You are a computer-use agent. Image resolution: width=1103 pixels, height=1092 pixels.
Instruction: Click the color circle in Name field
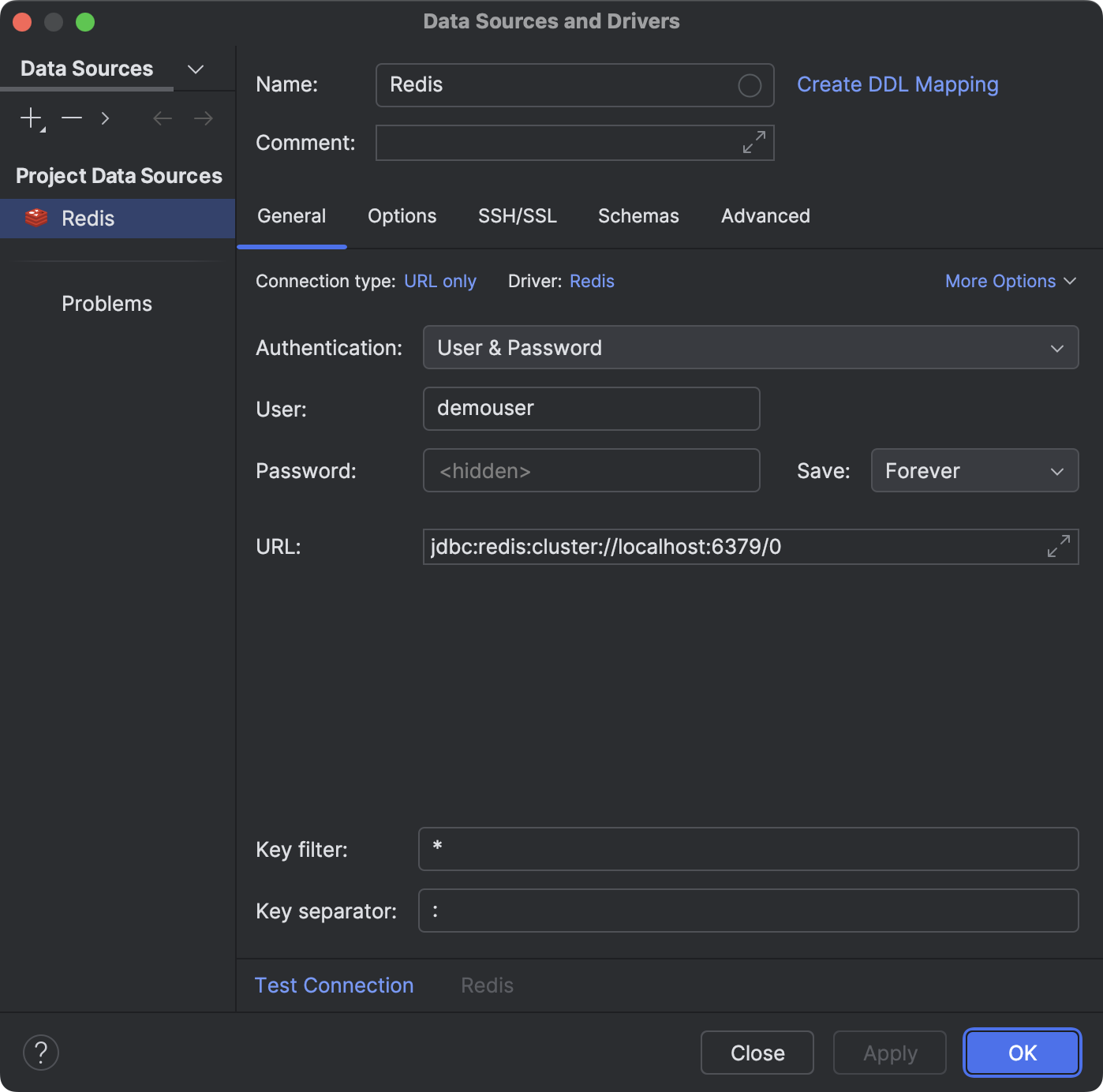[x=750, y=85]
